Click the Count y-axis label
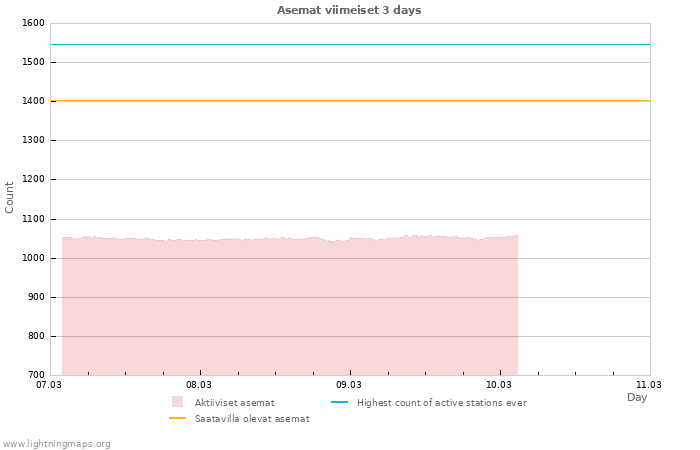Viewport: 700px width, 450px height. coord(10,197)
